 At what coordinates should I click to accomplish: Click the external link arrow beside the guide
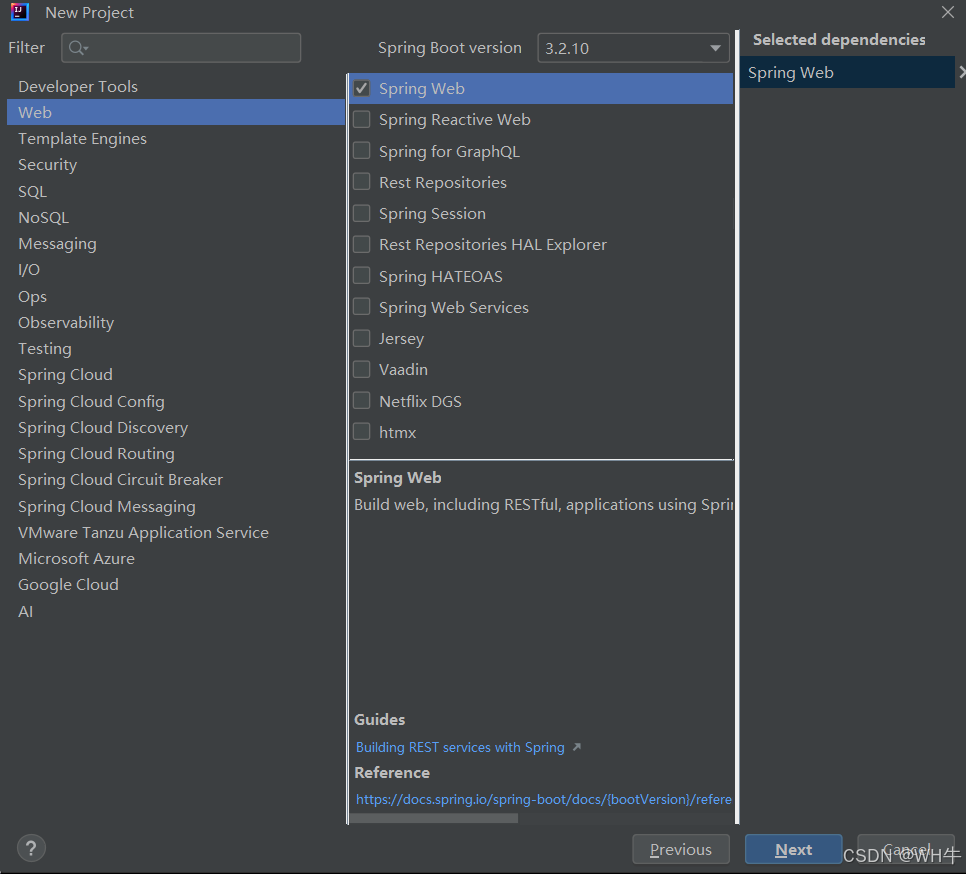577,747
